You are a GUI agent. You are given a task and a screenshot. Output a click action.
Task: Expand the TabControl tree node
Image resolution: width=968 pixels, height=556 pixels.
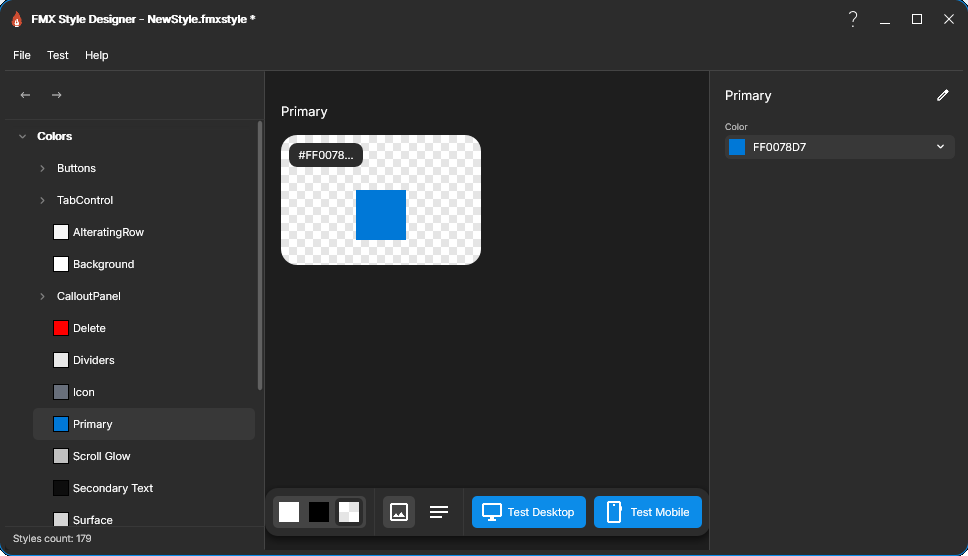42,201
